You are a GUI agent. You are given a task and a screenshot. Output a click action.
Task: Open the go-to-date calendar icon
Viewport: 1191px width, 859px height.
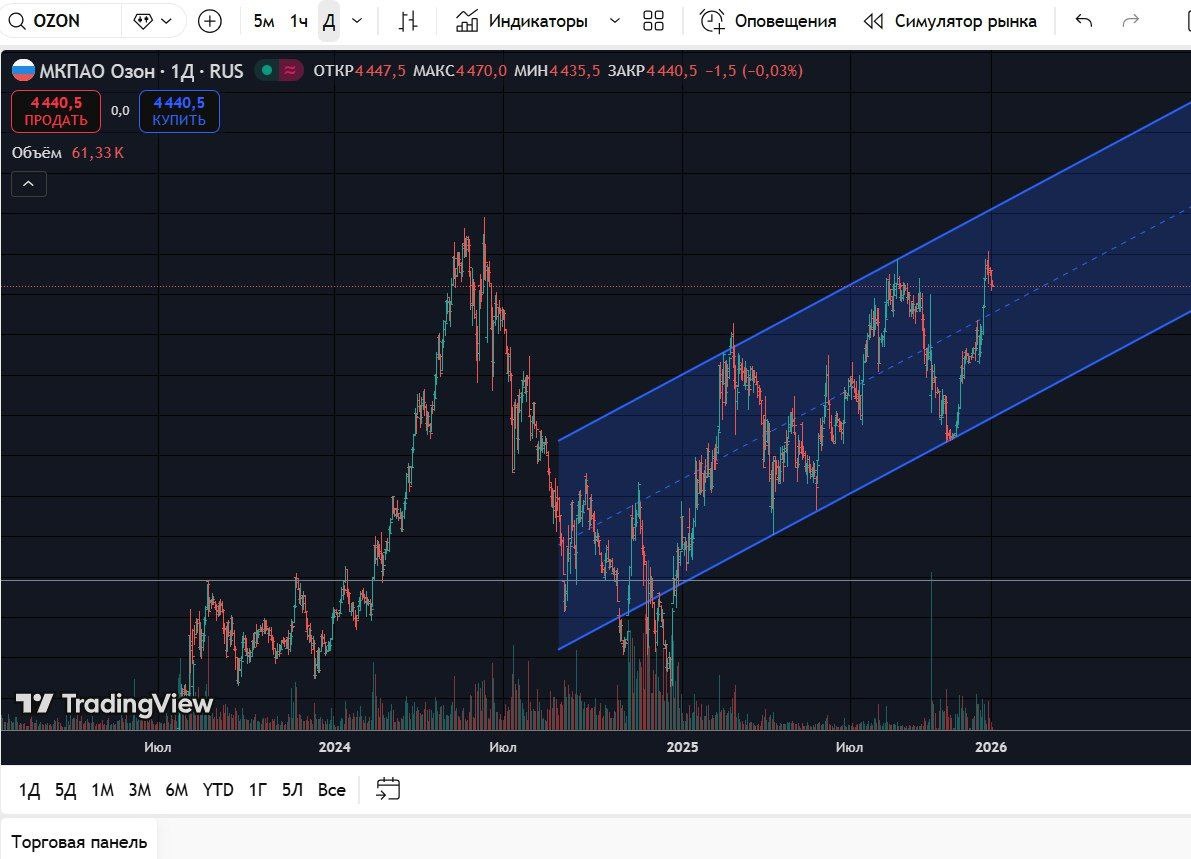(x=388, y=789)
